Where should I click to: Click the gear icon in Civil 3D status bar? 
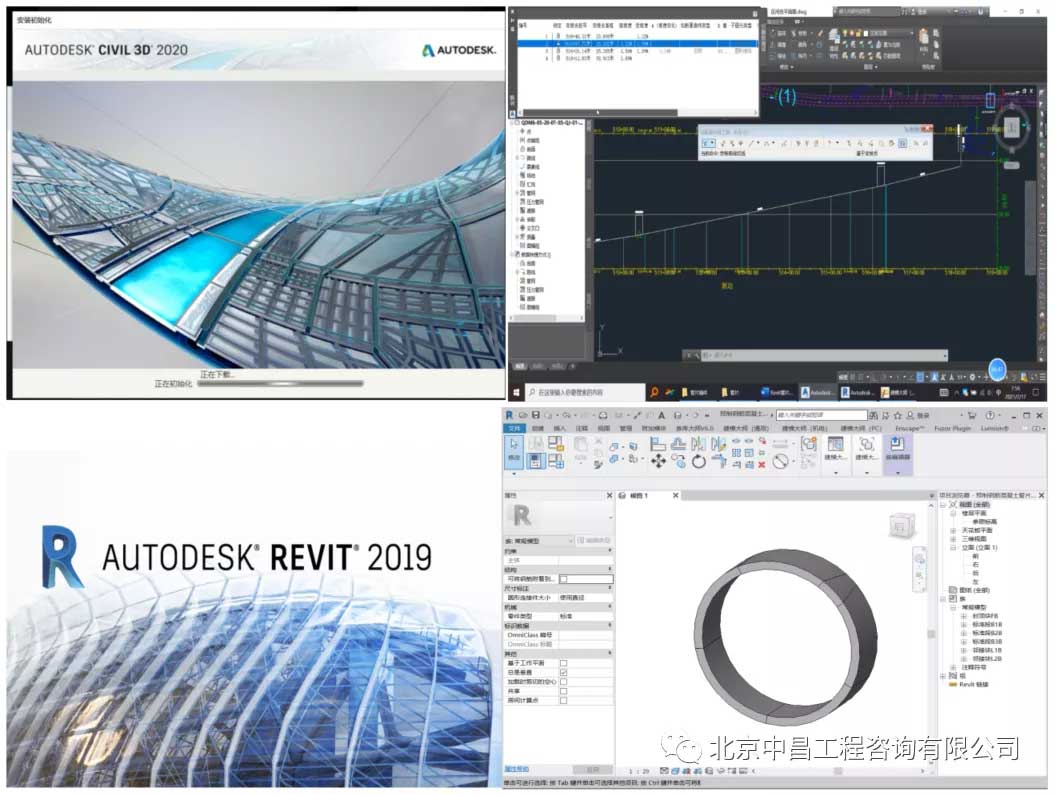click(x=973, y=377)
